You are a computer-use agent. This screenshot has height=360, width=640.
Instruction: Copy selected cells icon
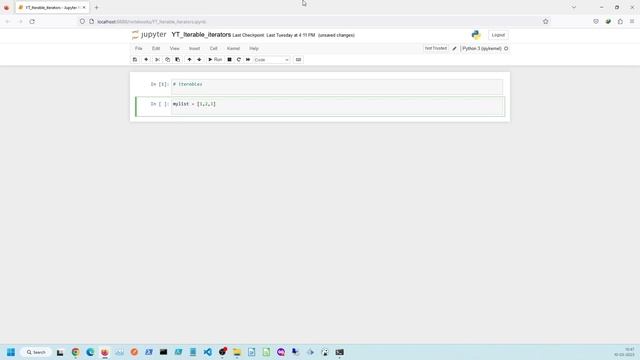167,60
